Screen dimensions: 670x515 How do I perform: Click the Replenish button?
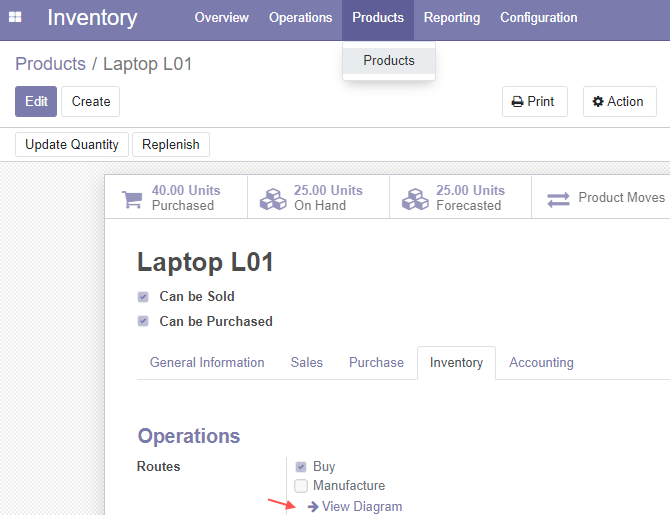click(x=171, y=144)
